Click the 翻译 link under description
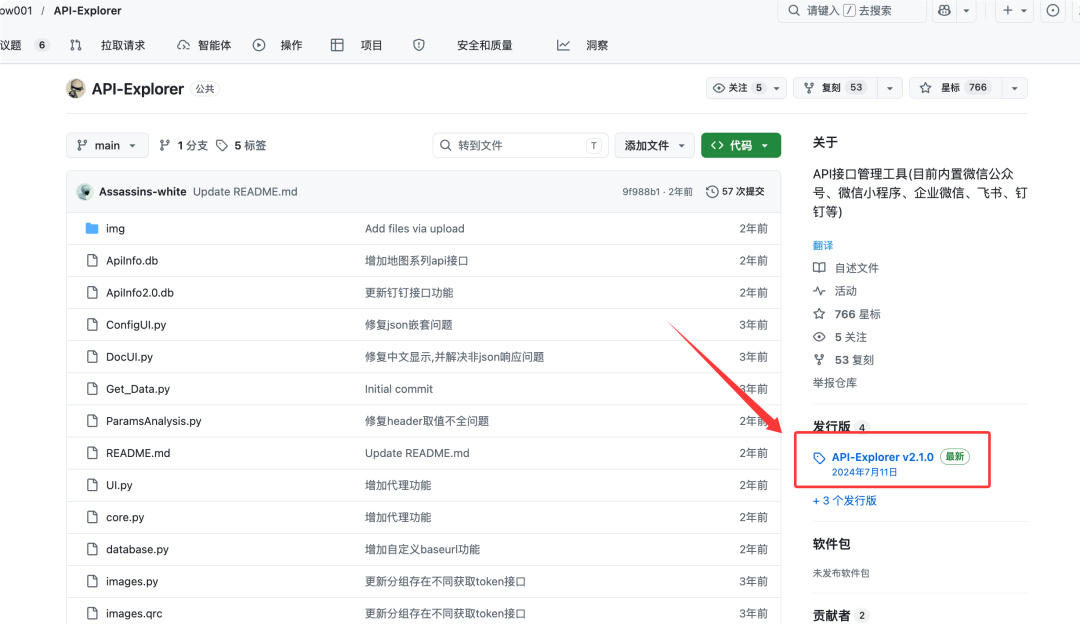 click(x=823, y=245)
